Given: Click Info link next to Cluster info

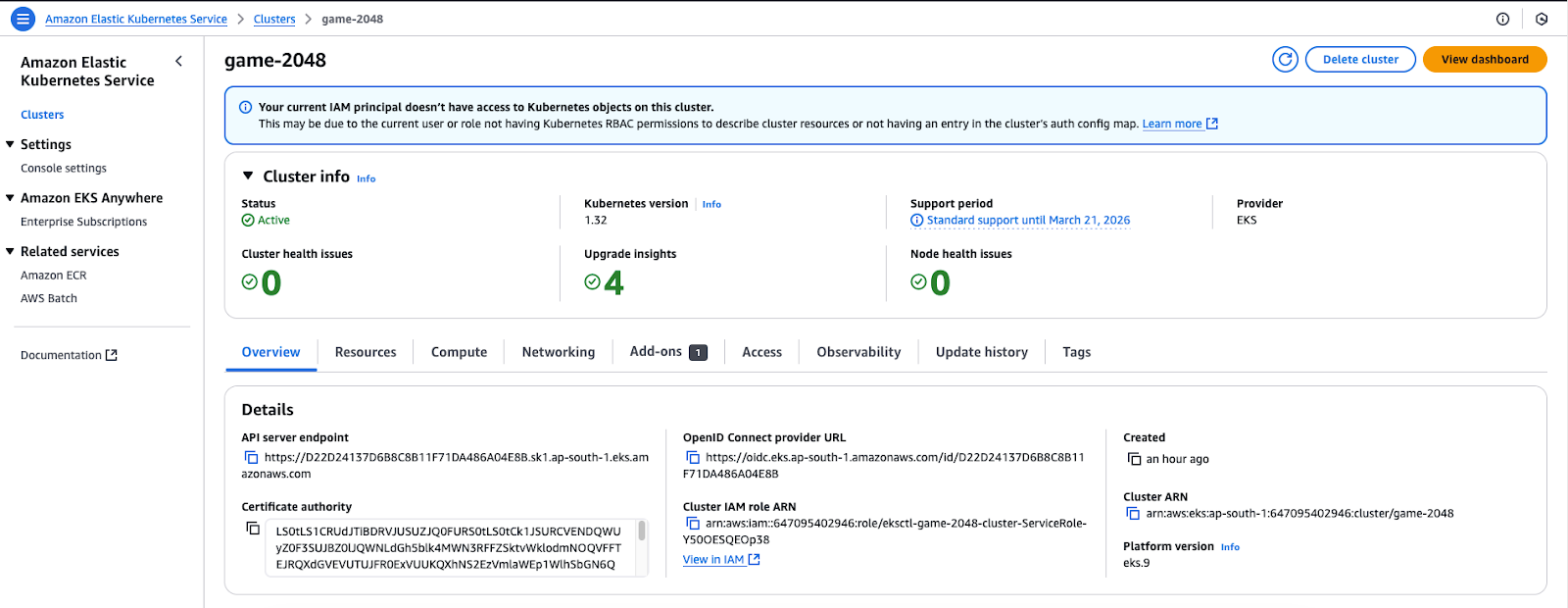Looking at the screenshot, I should tap(366, 178).
